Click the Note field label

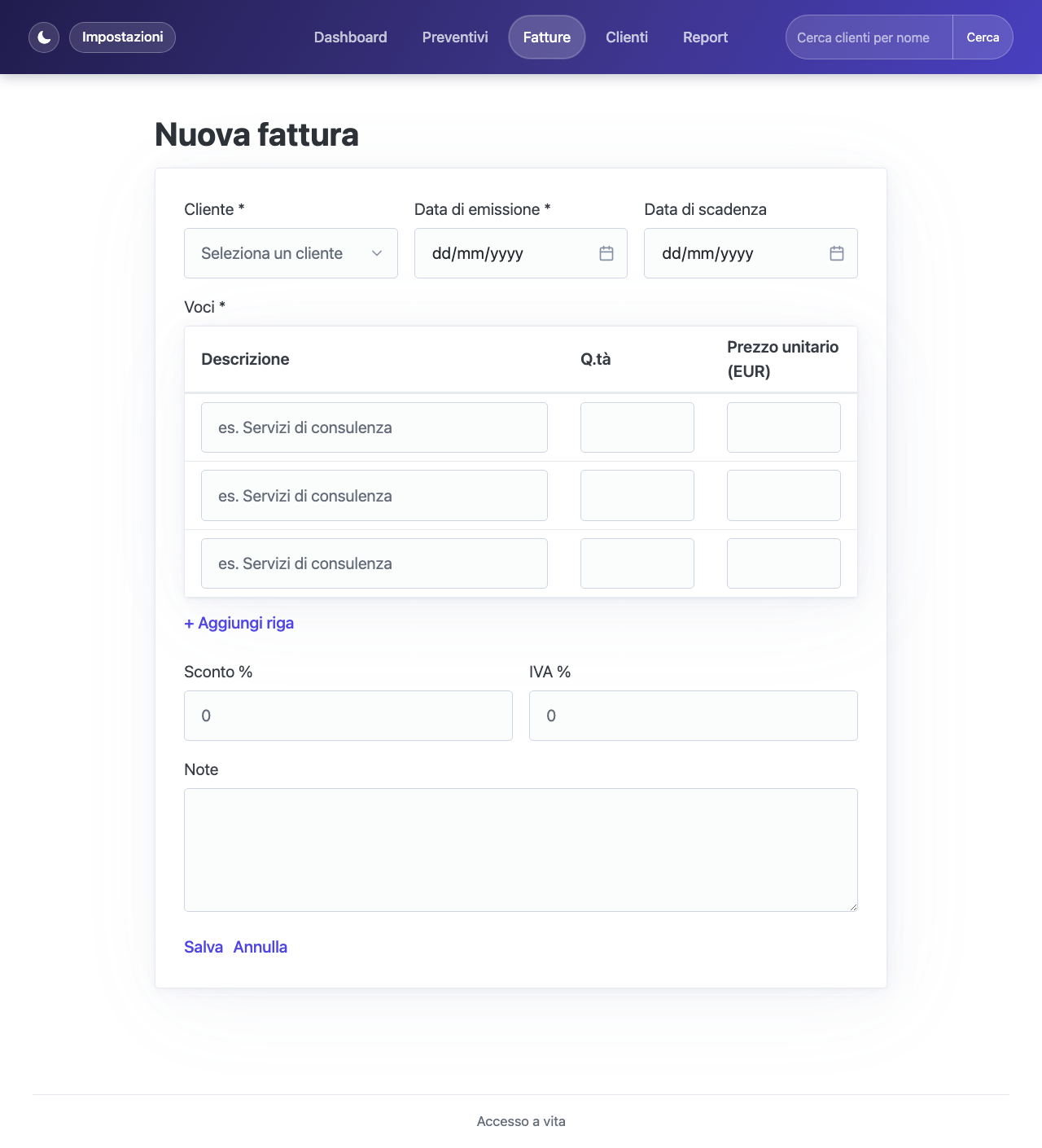tap(201, 769)
